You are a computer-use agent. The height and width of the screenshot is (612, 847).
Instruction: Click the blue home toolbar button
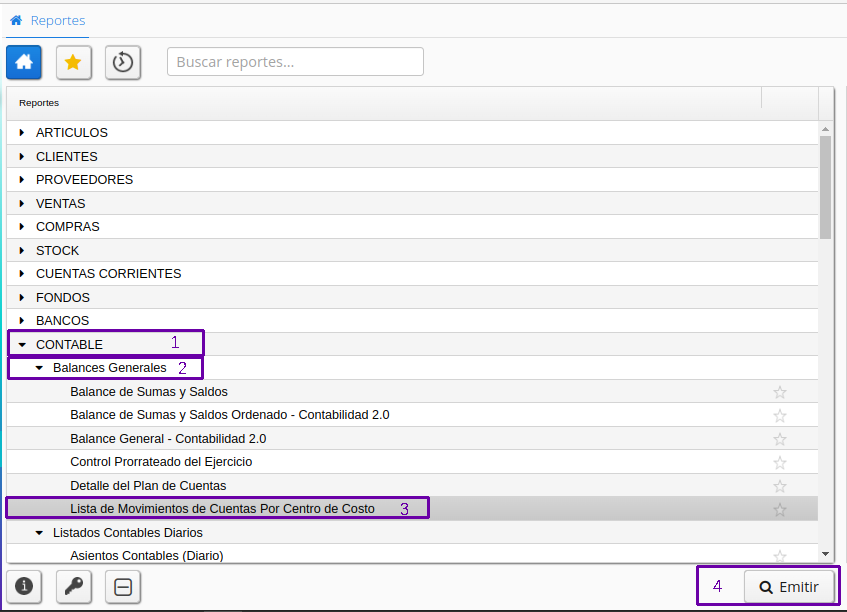24,62
